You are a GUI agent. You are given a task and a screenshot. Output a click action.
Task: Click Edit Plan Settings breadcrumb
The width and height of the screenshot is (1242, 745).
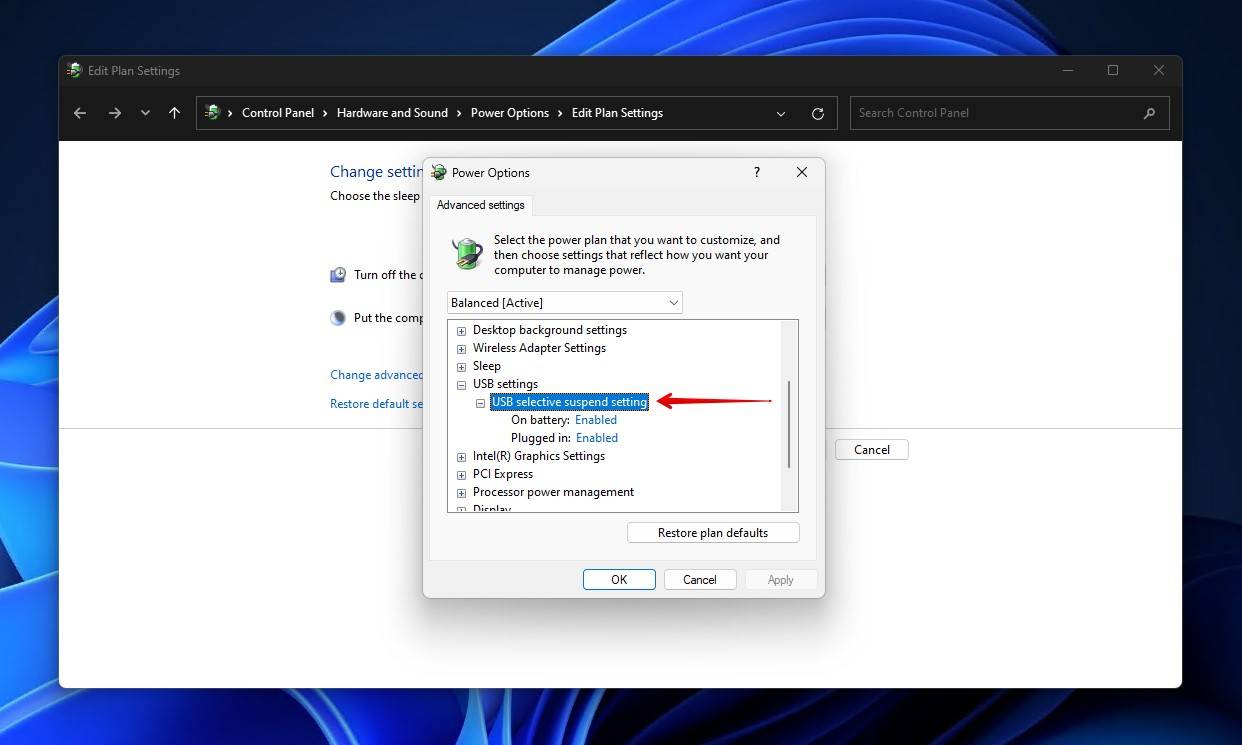point(617,113)
